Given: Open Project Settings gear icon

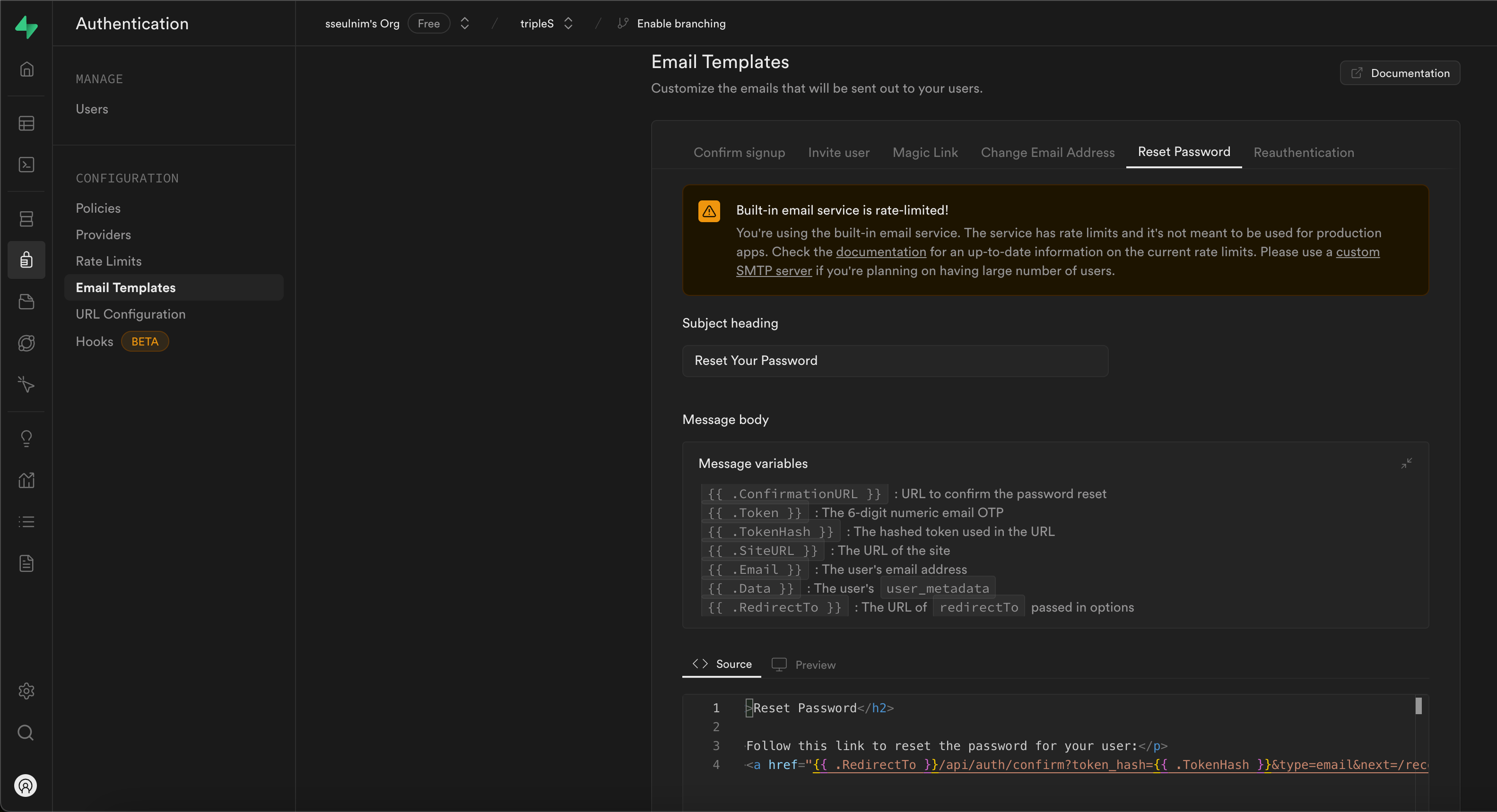Looking at the screenshot, I should (26, 691).
